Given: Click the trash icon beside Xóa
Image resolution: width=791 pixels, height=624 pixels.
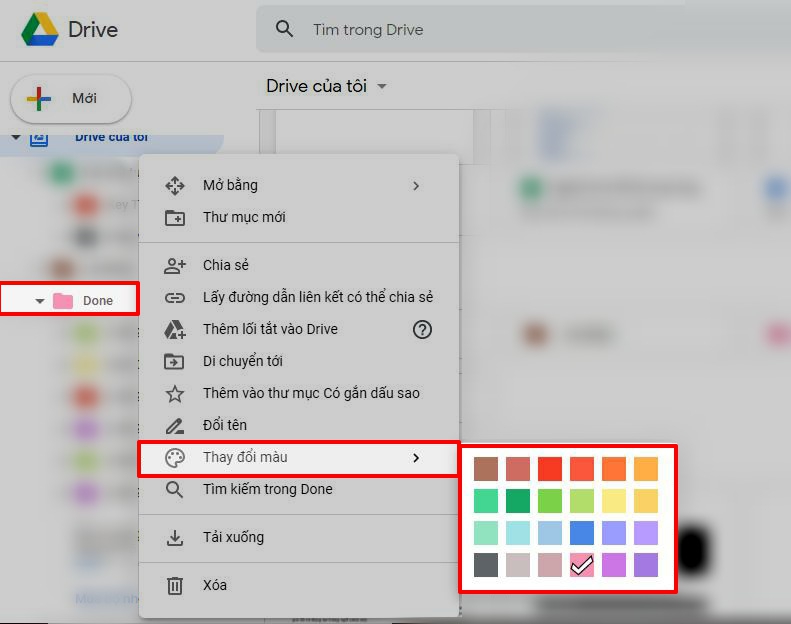Looking at the screenshot, I should click(x=175, y=585).
